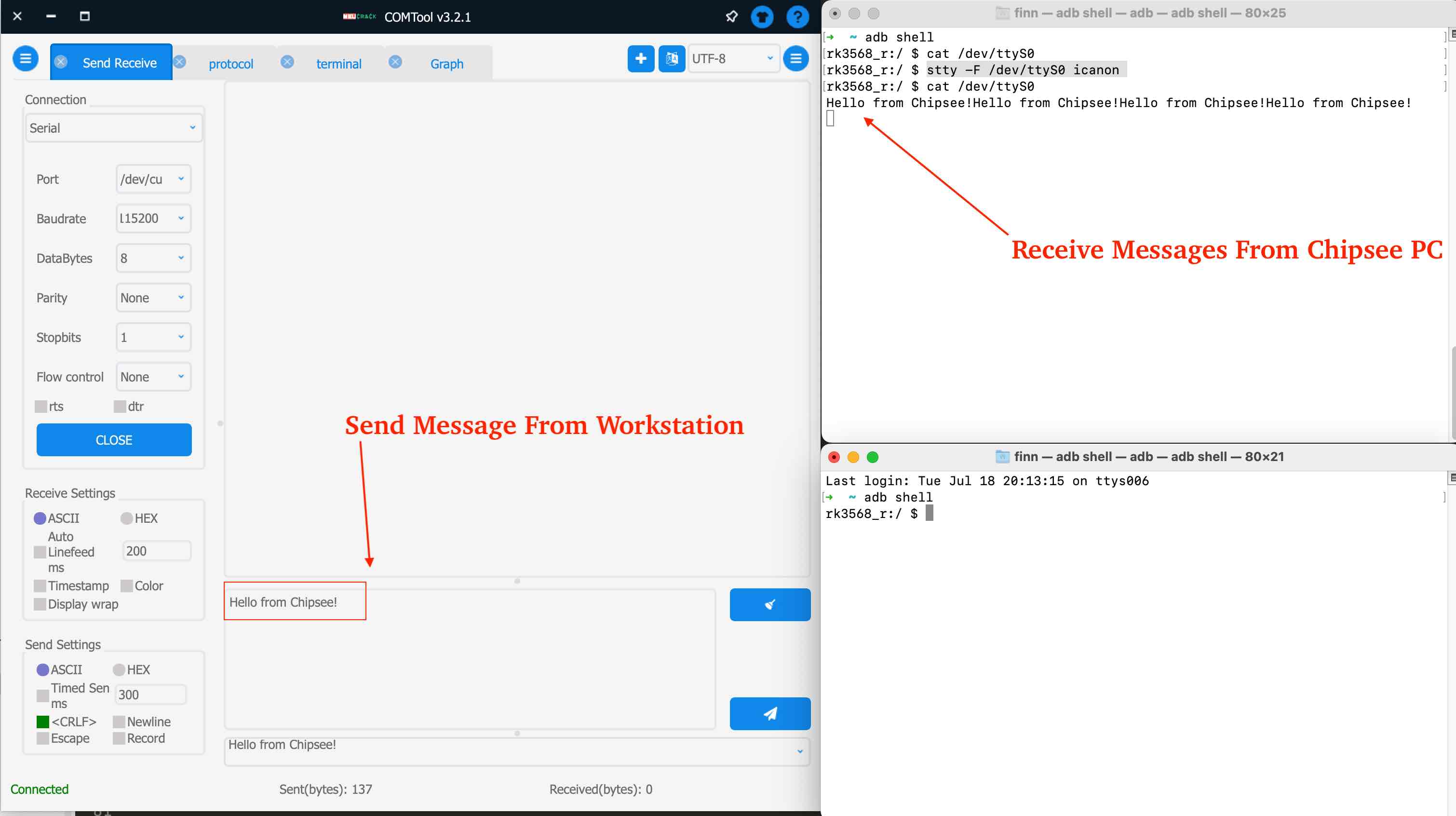Screen dimensions: 1456x816
Task: Enable the Timestamp checkbox
Action: pyautogui.click(x=40, y=585)
